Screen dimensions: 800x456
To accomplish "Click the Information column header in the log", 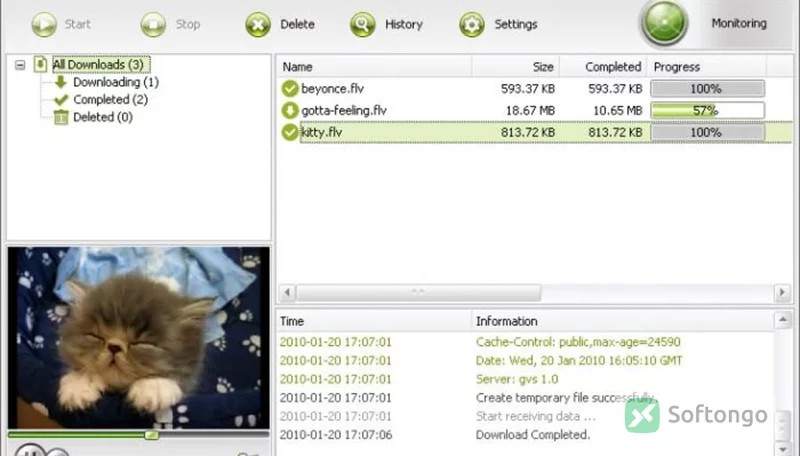I will click(622, 321).
